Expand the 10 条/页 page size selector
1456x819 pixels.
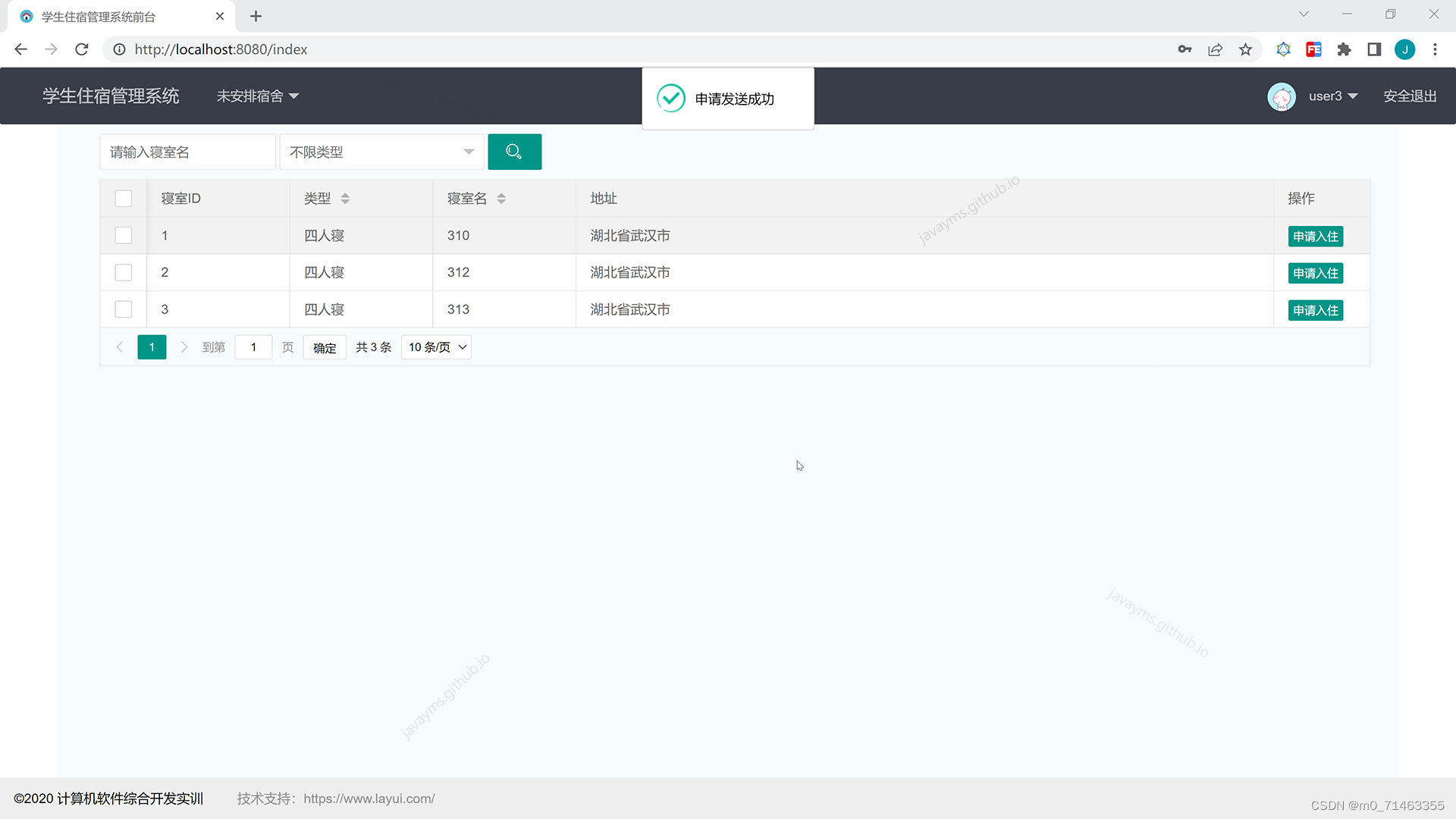(x=437, y=347)
